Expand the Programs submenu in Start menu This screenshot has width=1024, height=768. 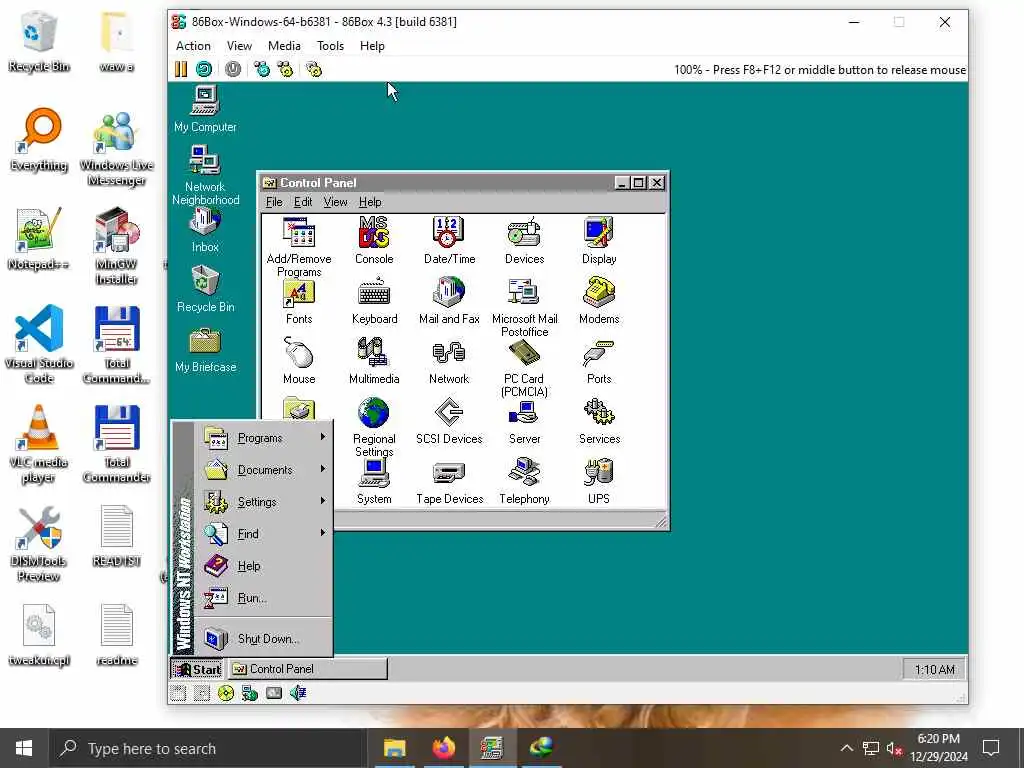(x=264, y=438)
